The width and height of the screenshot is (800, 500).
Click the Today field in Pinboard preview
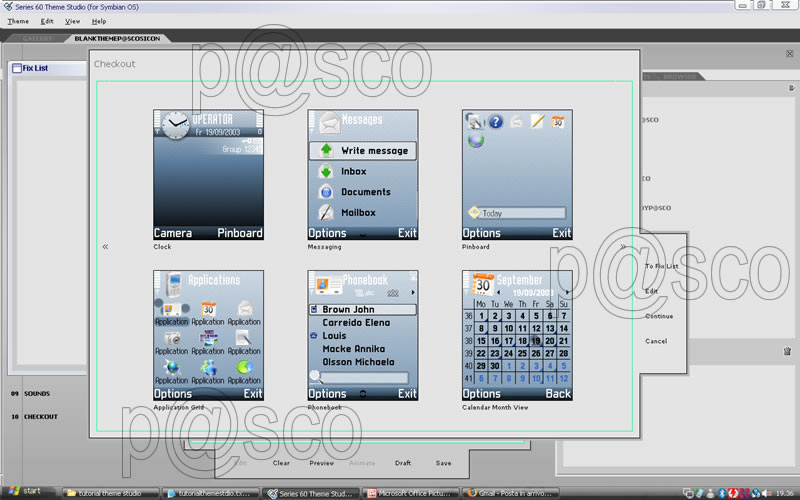517,213
